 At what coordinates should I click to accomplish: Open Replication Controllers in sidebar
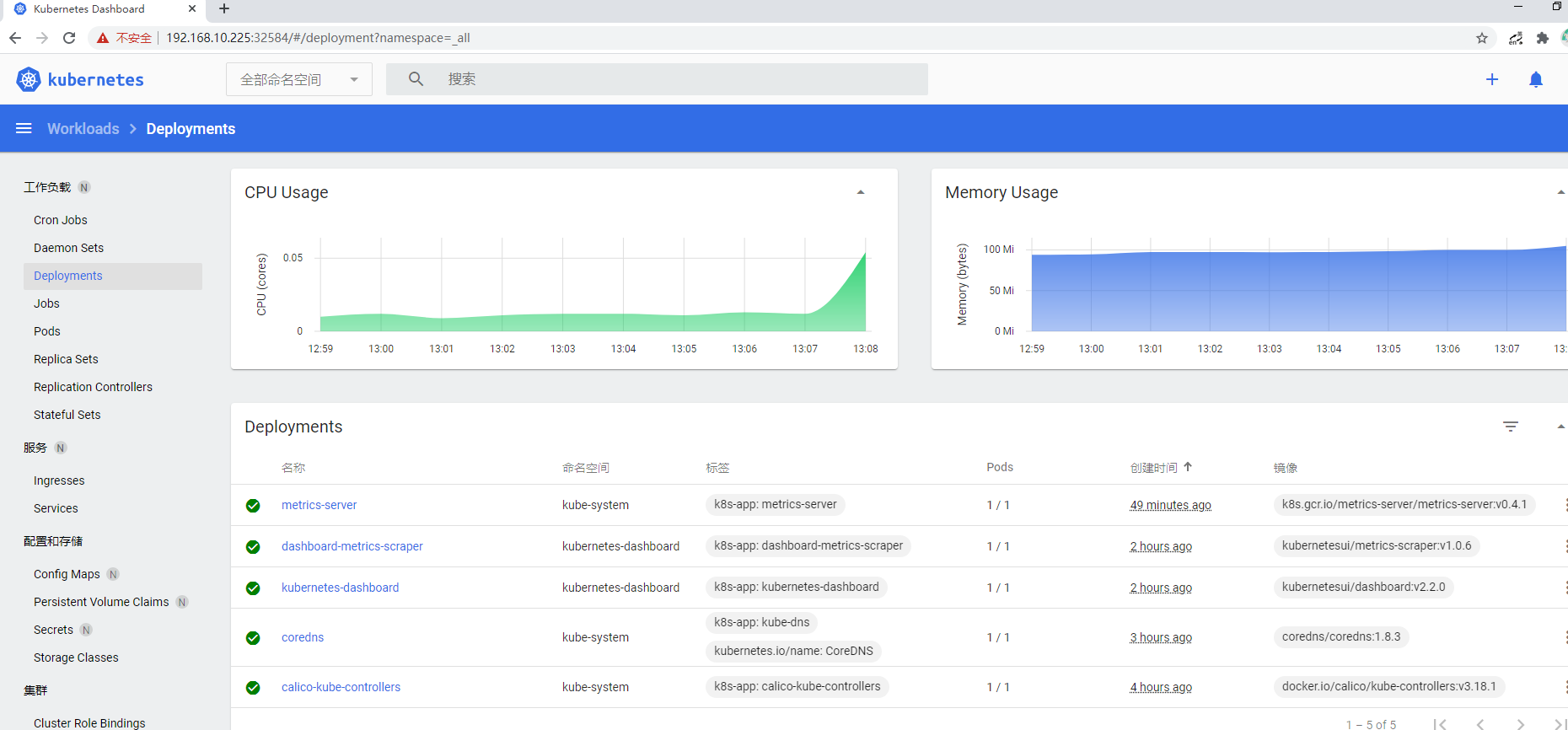(x=93, y=387)
